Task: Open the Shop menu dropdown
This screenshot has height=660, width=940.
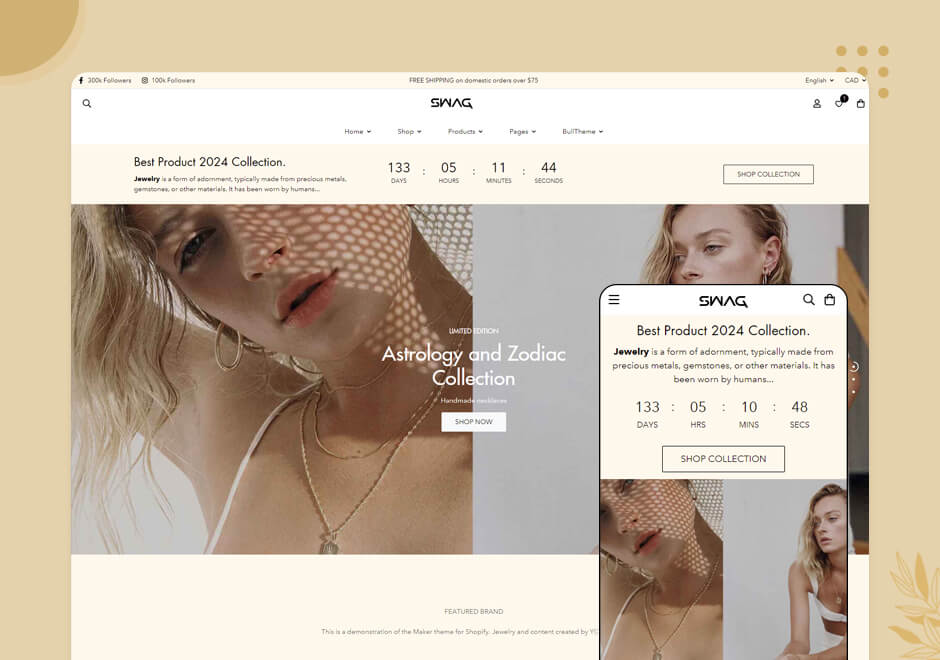Action: [x=409, y=131]
